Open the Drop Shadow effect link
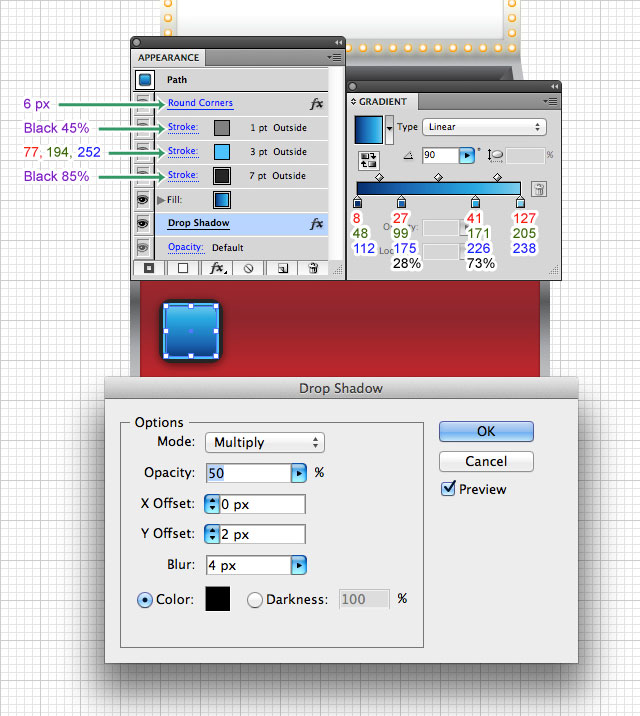This screenshot has width=640, height=716. (199, 223)
